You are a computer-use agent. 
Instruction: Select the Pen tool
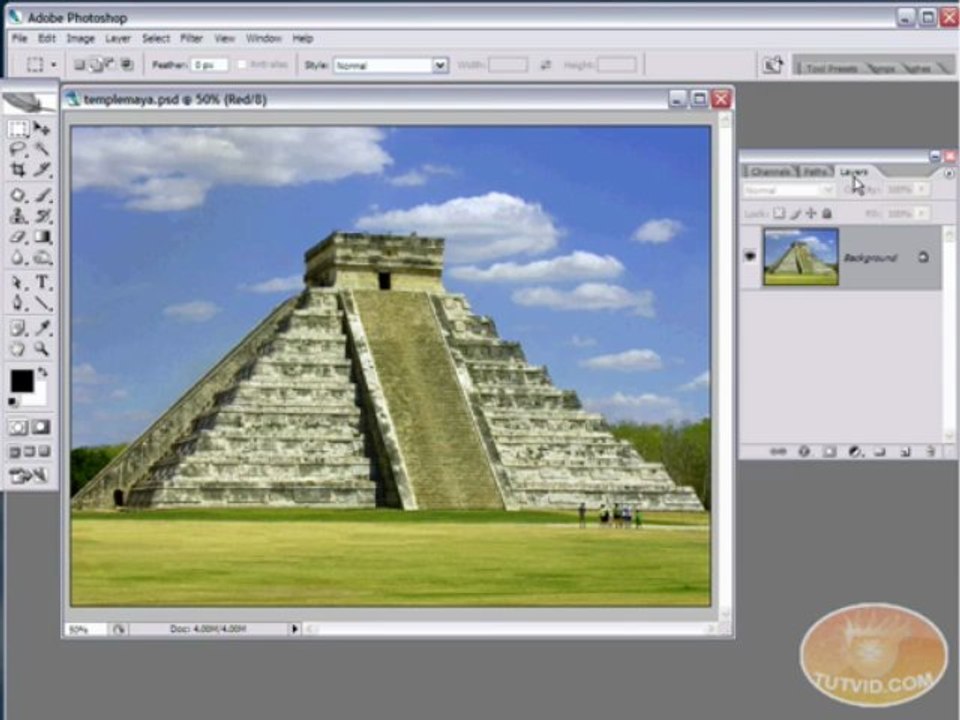pos(18,303)
